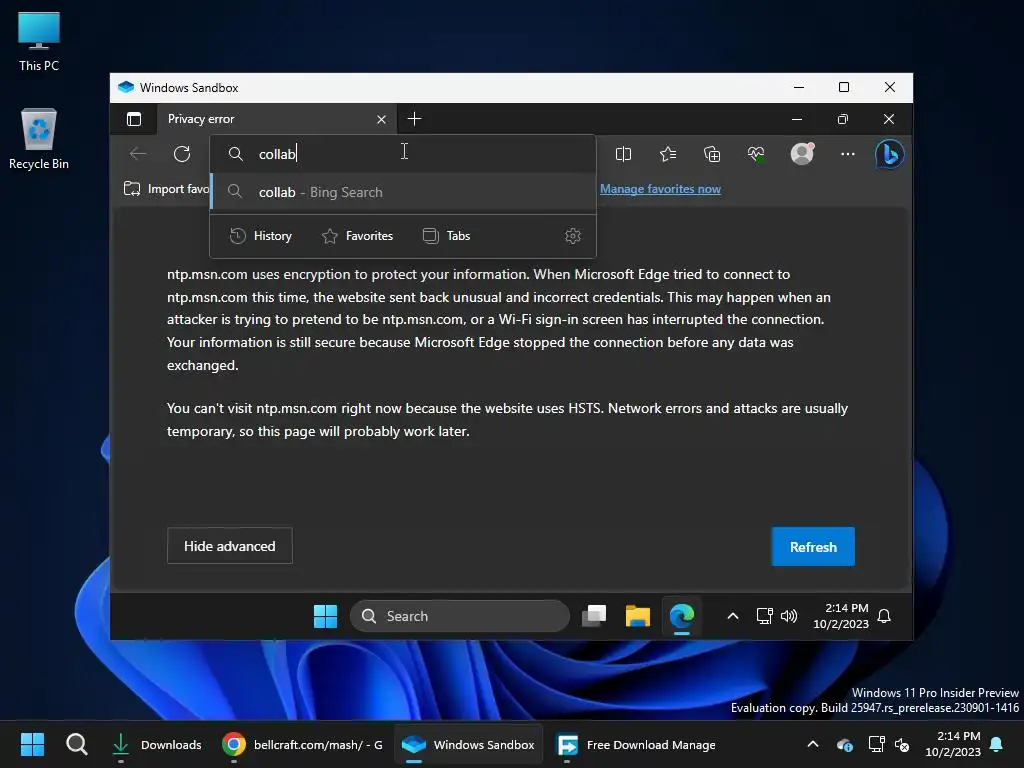The height and width of the screenshot is (768, 1024).
Task: Switch to Free Download Manager window
Action: coord(636,744)
